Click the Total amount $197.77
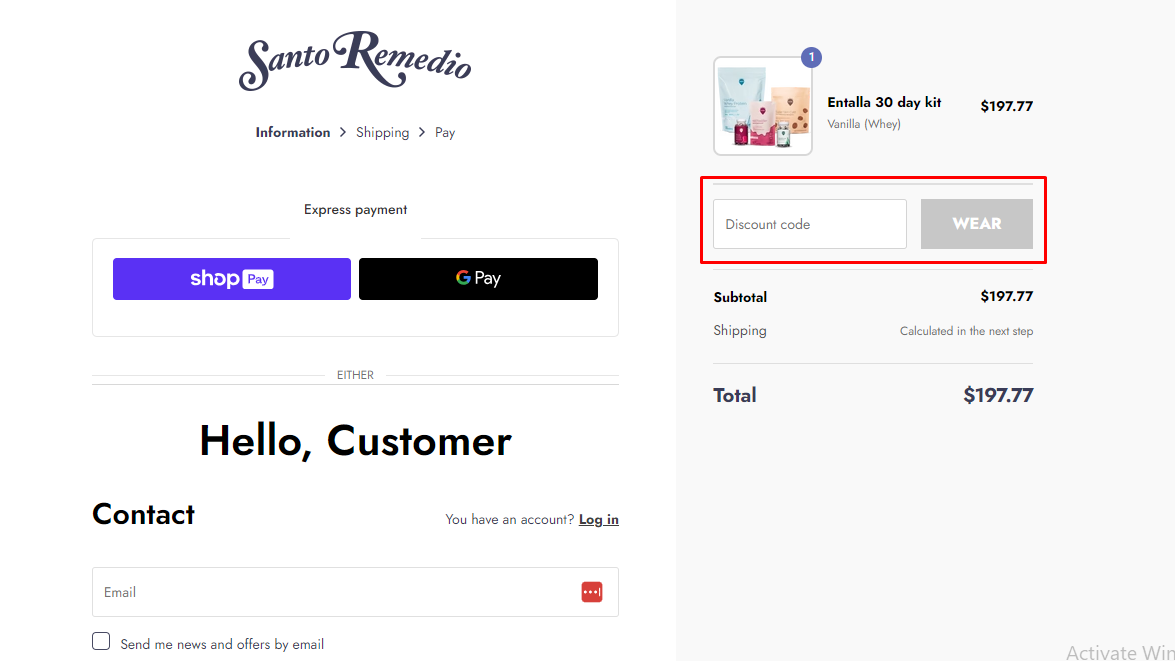 [998, 396]
